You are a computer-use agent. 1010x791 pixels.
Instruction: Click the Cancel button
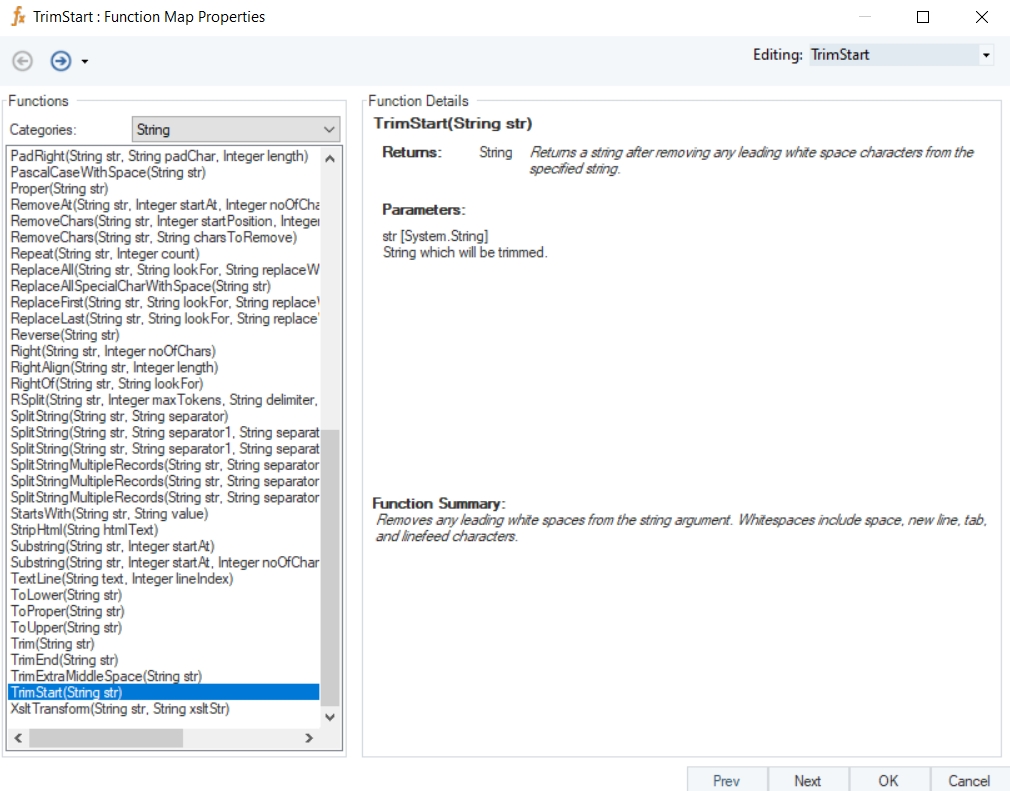click(x=969, y=780)
